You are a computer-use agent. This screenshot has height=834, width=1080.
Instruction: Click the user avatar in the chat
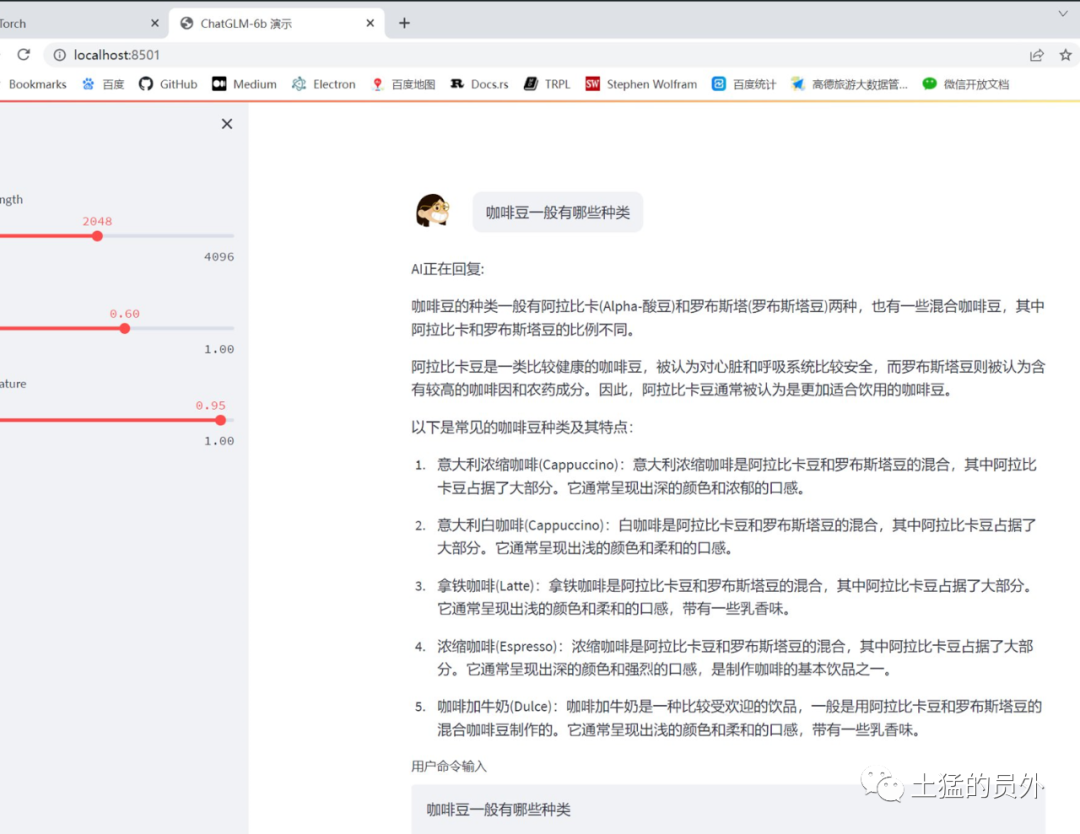(433, 211)
